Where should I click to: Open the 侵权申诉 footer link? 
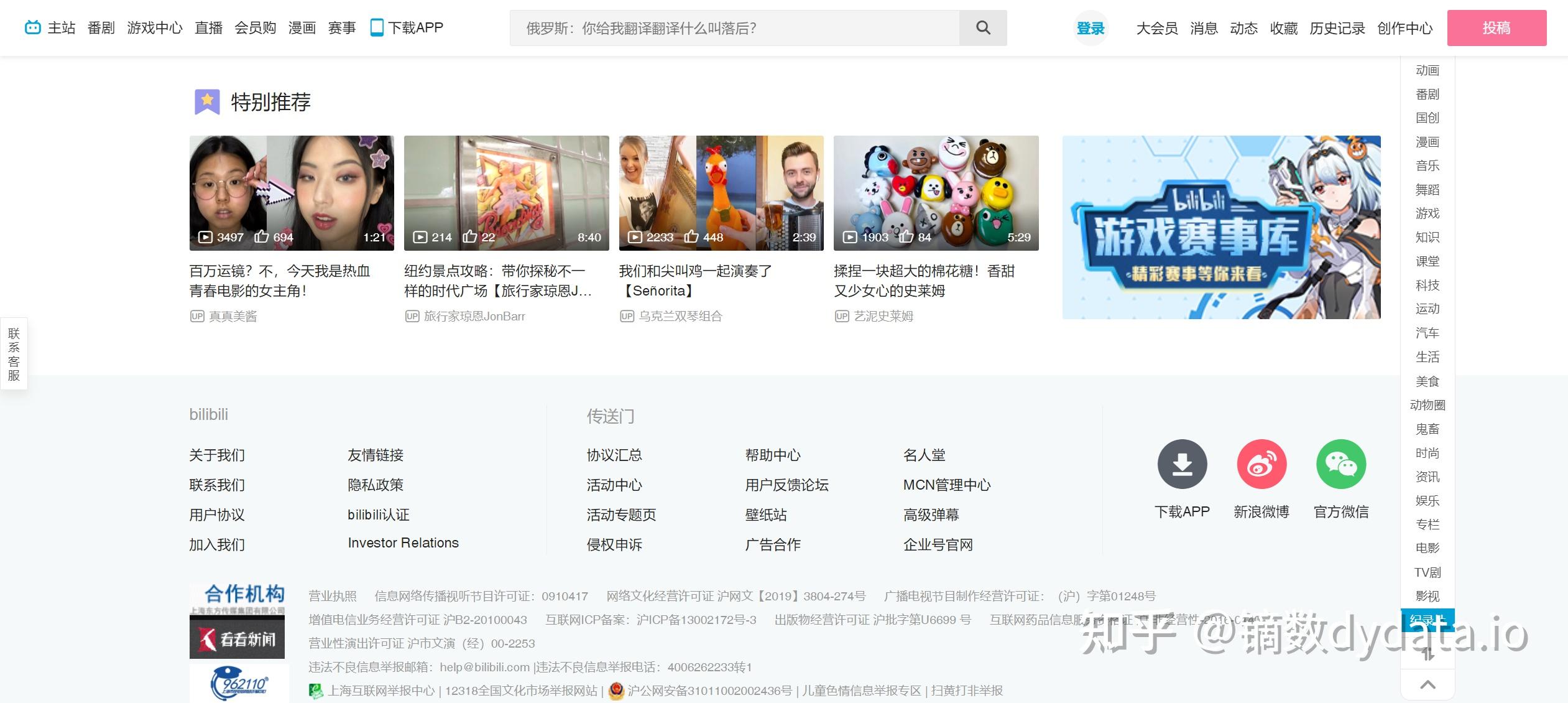click(x=614, y=544)
